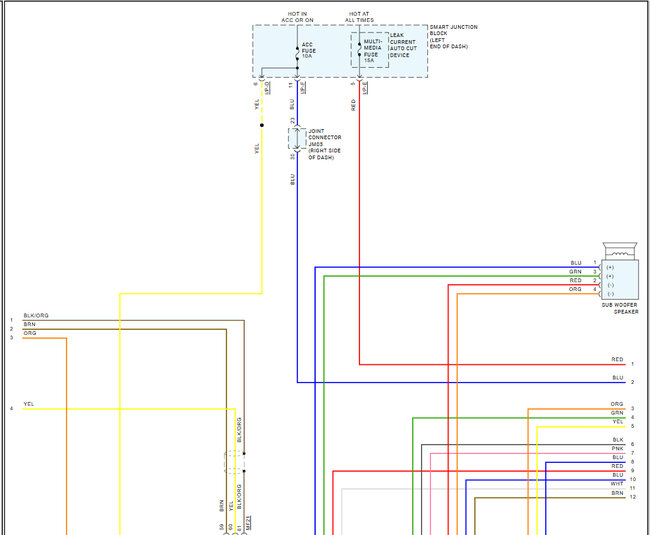The image size is (650, 535).
Task: Click 'WHT' label at right connector pin 11
Action: pos(617,484)
